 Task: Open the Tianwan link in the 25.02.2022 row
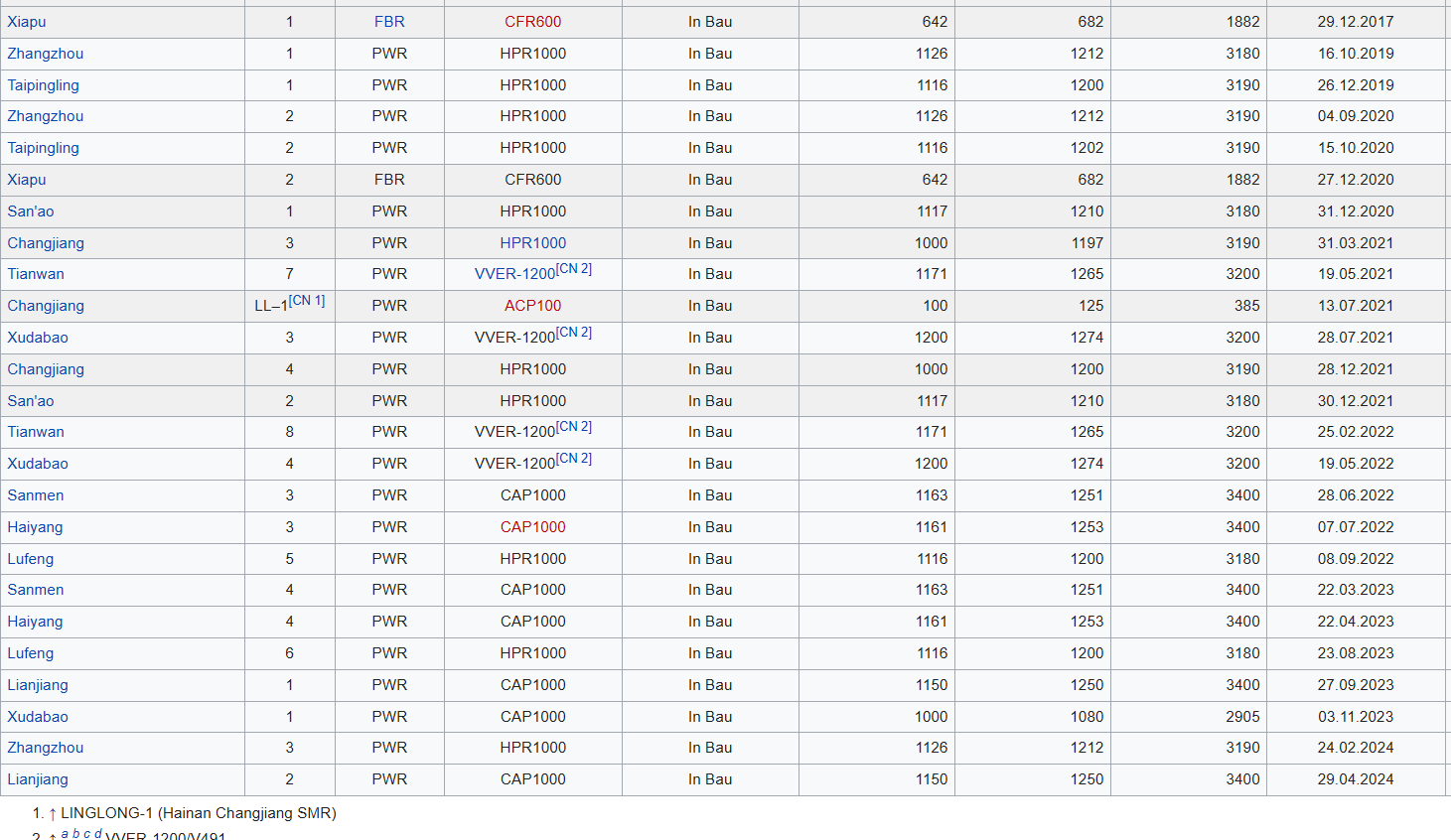36,432
